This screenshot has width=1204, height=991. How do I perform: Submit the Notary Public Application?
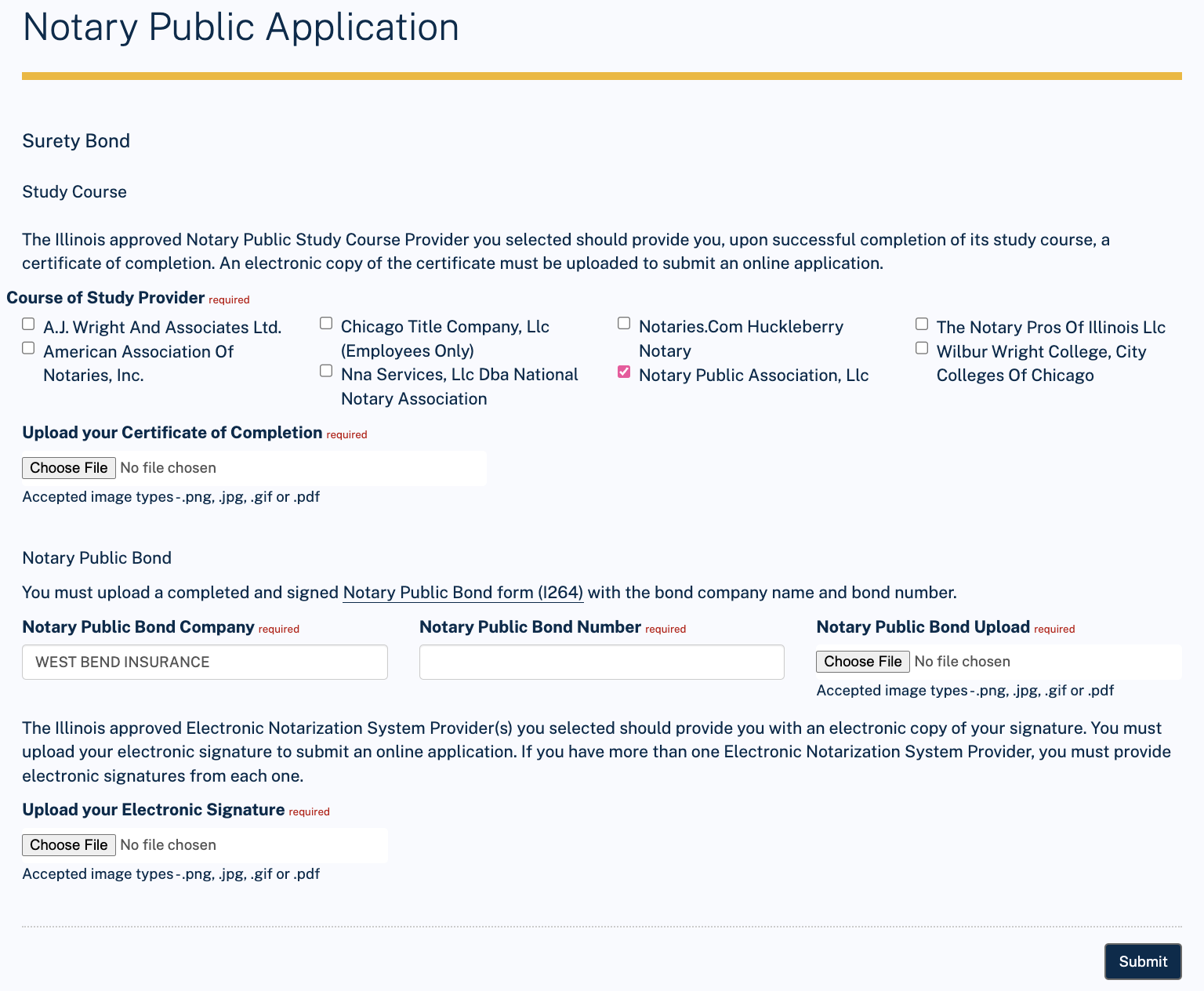[1143, 961]
